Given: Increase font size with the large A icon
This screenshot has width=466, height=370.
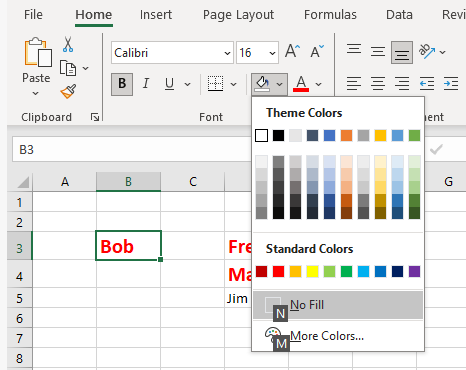Looking at the screenshot, I should 292,52.
